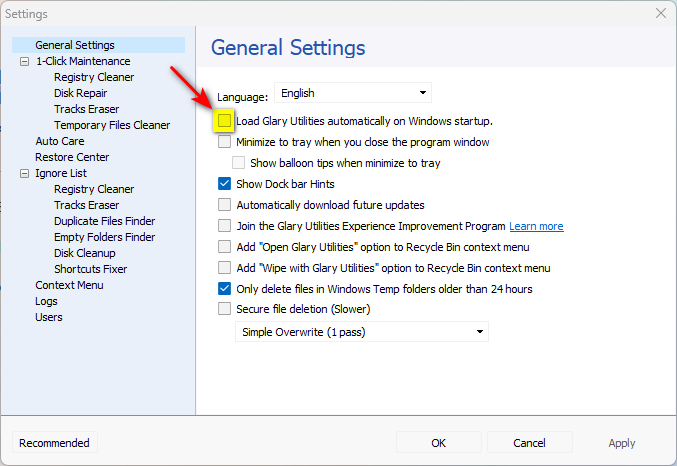Viewport: 677px width, 466px height.
Task: Check Minimize to tray when closing window
Action: tap(225, 142)
